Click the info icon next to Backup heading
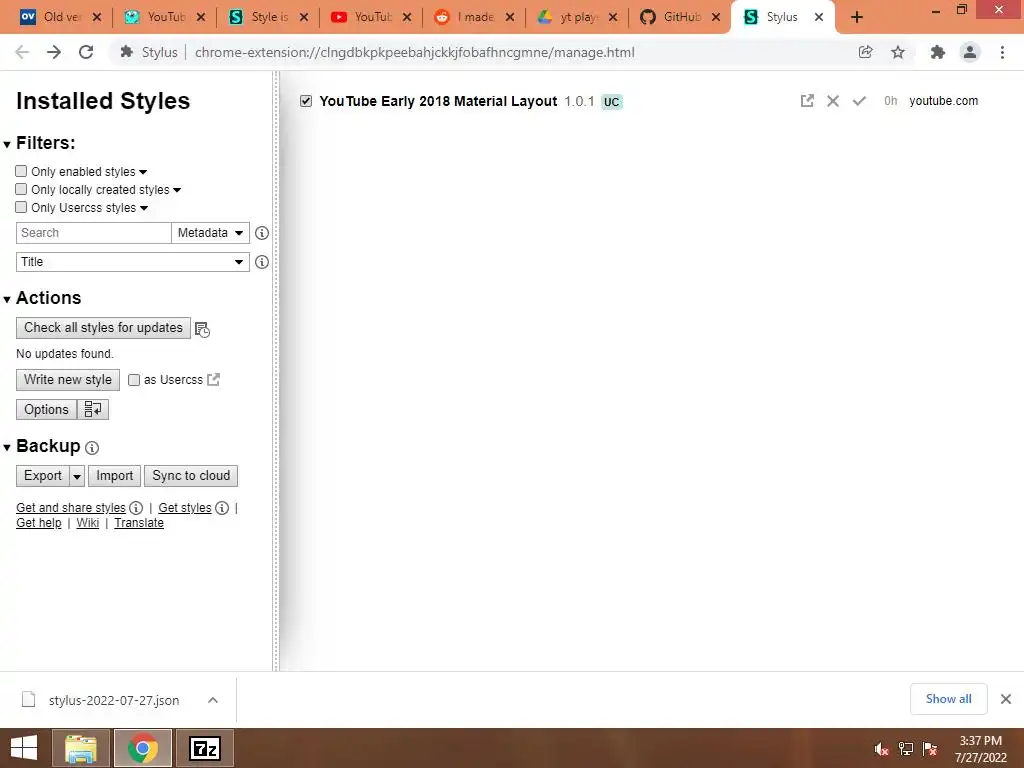The height and width of the screenshot is (768, 1024). point(92,447)
